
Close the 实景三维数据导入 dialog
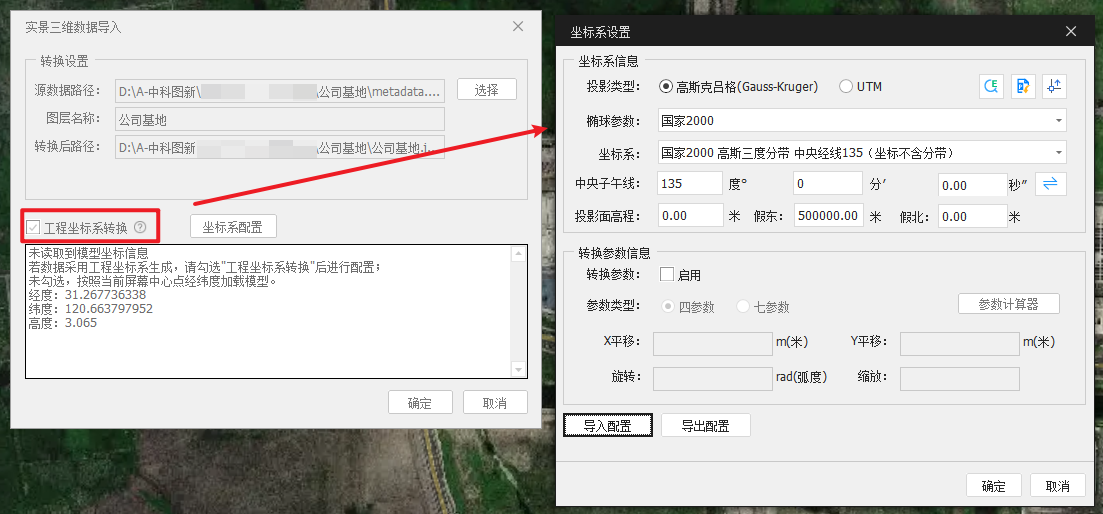tap(517, 27)
